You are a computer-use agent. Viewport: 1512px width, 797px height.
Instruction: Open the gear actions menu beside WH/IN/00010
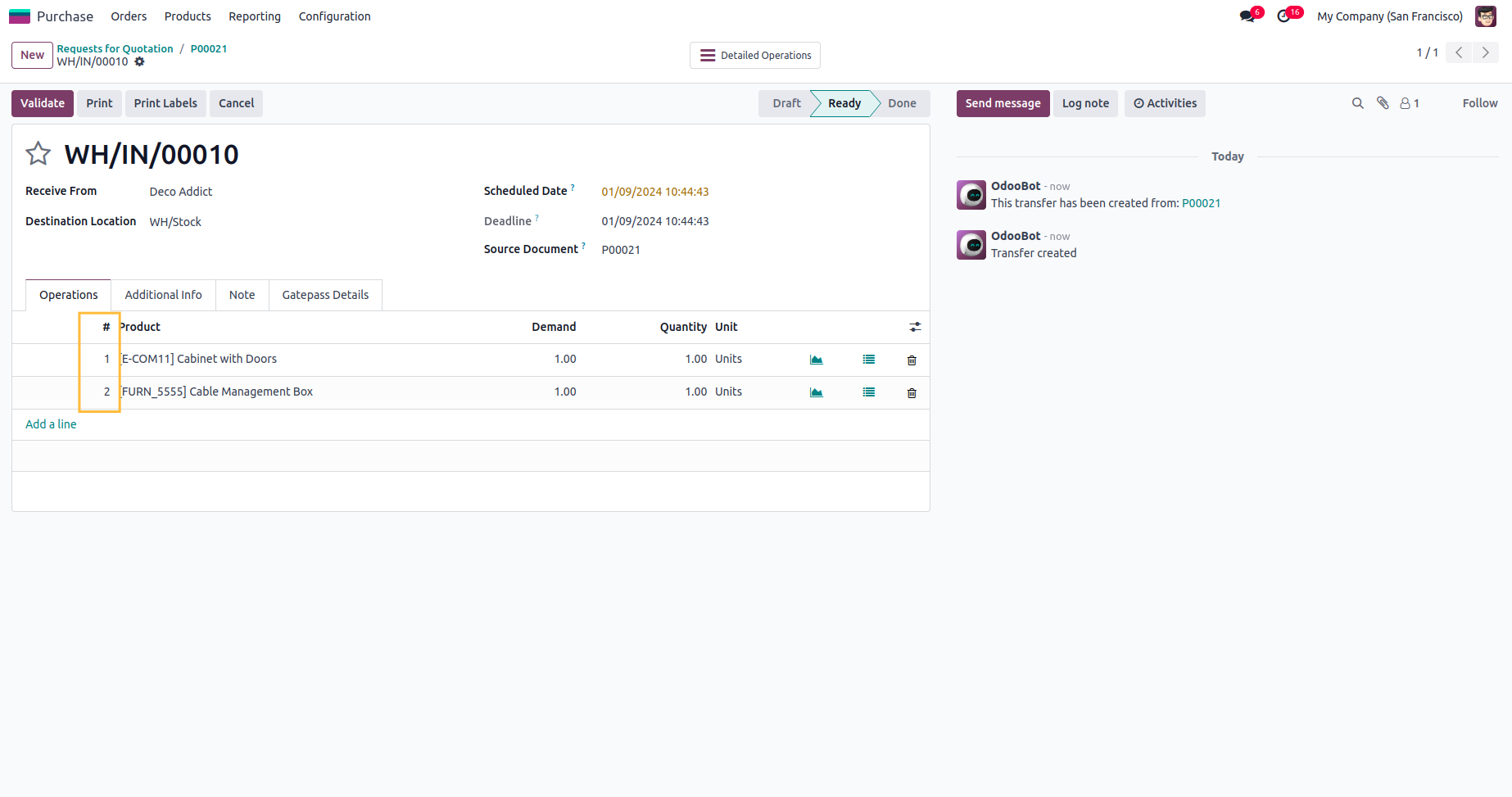[x=139, y=61]
